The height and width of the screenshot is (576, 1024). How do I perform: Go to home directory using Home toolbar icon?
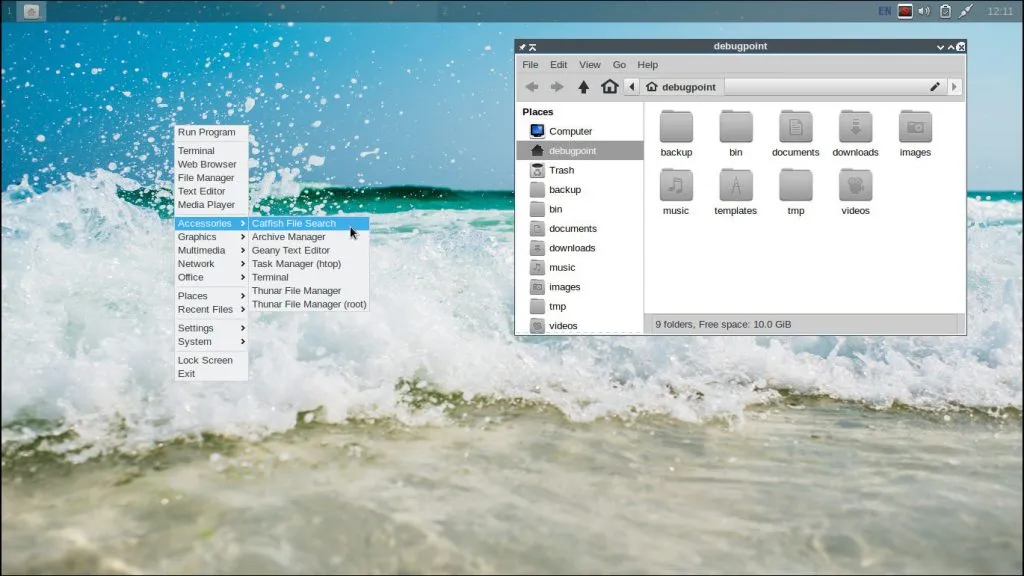pyautogui.click(x=610, y=86)
